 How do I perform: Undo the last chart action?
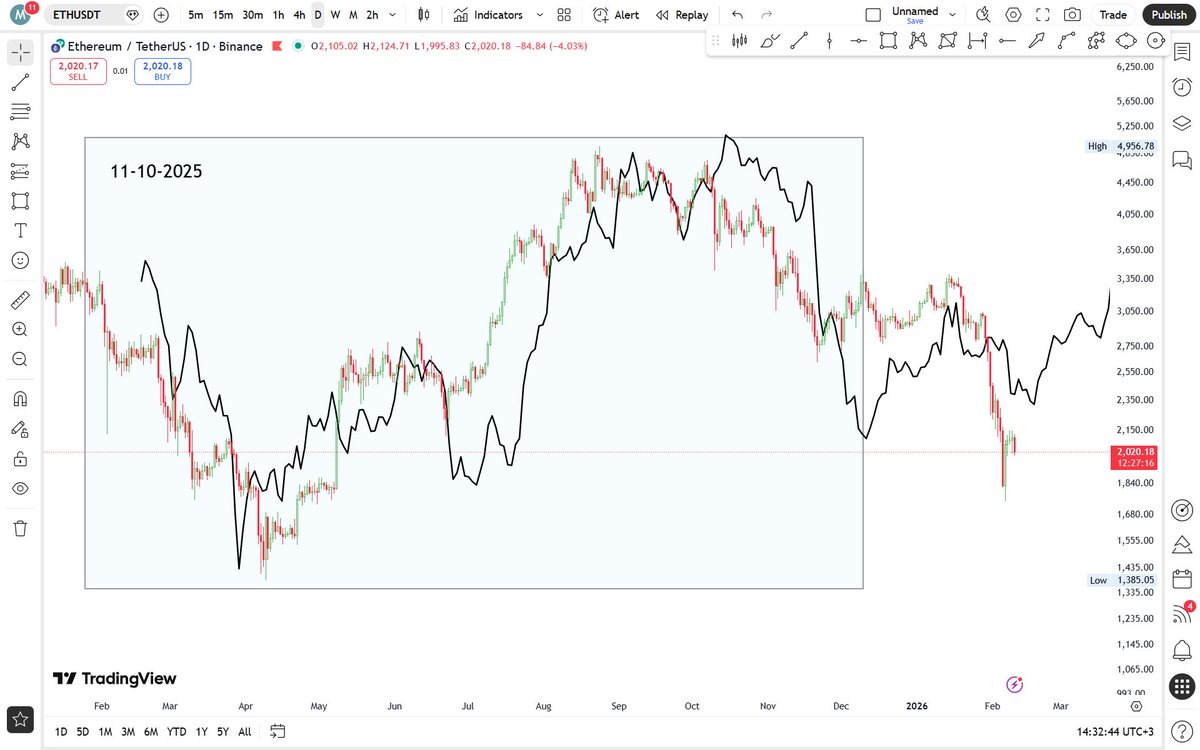[x=737, y=15]
